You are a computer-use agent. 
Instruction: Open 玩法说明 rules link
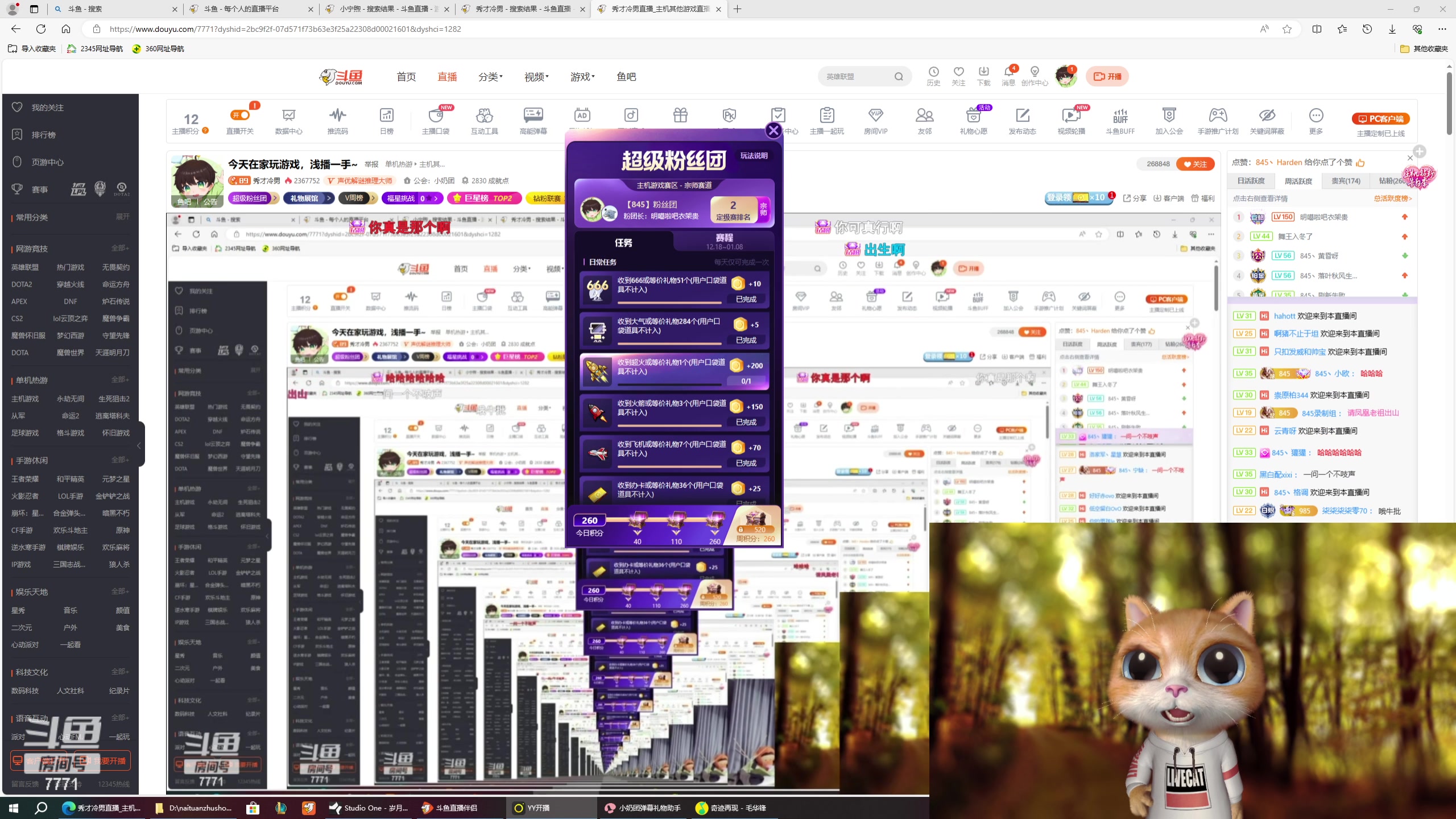(754, 156)
